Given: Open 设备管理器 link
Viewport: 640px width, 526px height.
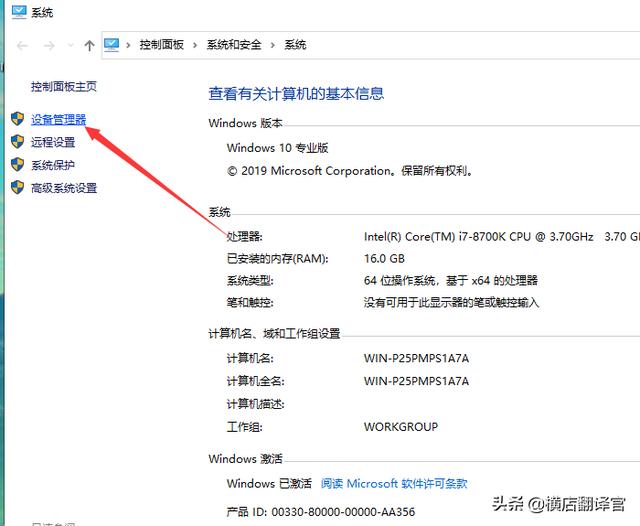Looking at the screenshot, I should coord(58,120).
